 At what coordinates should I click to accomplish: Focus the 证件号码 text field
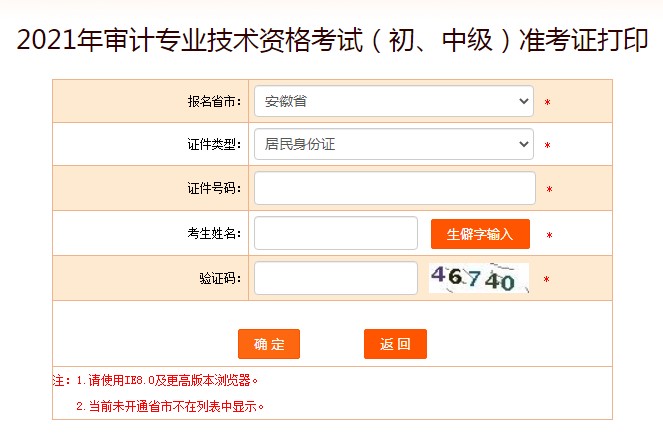[394, 188]
